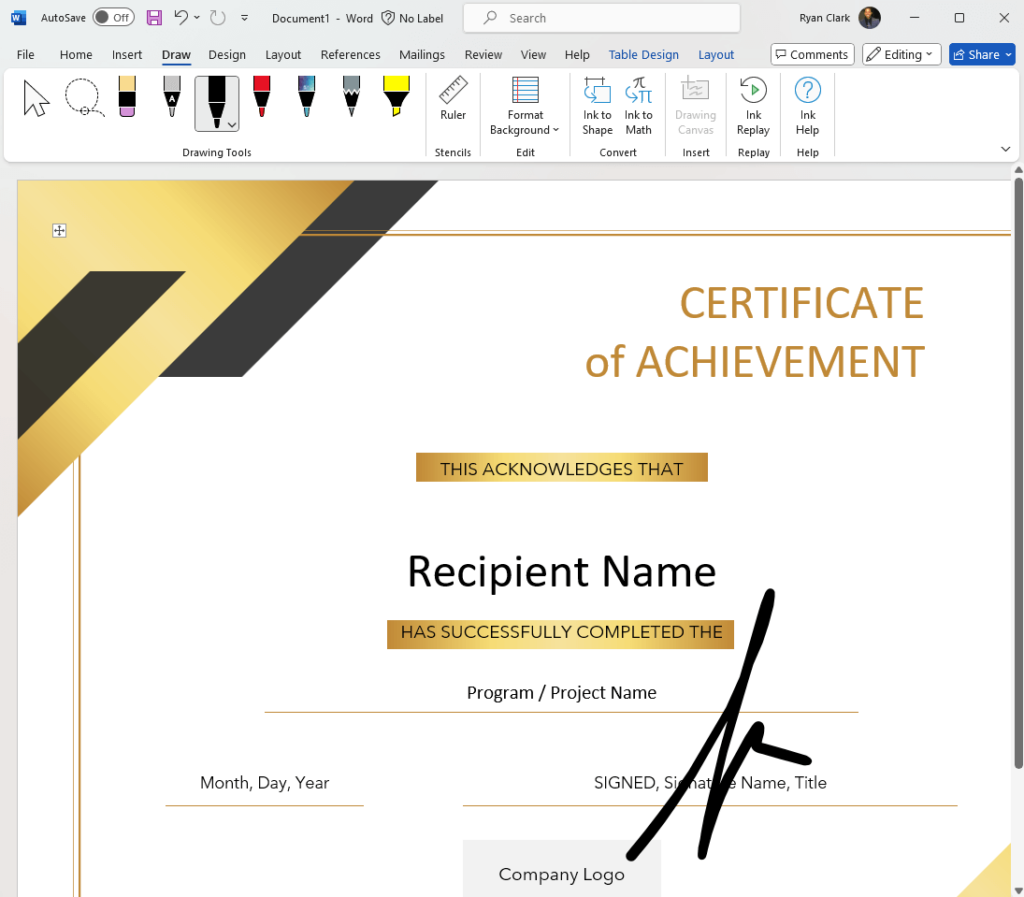This screenshot has height=897, width=1024.
Task: Select the black pen
Action: click(216, 101)
